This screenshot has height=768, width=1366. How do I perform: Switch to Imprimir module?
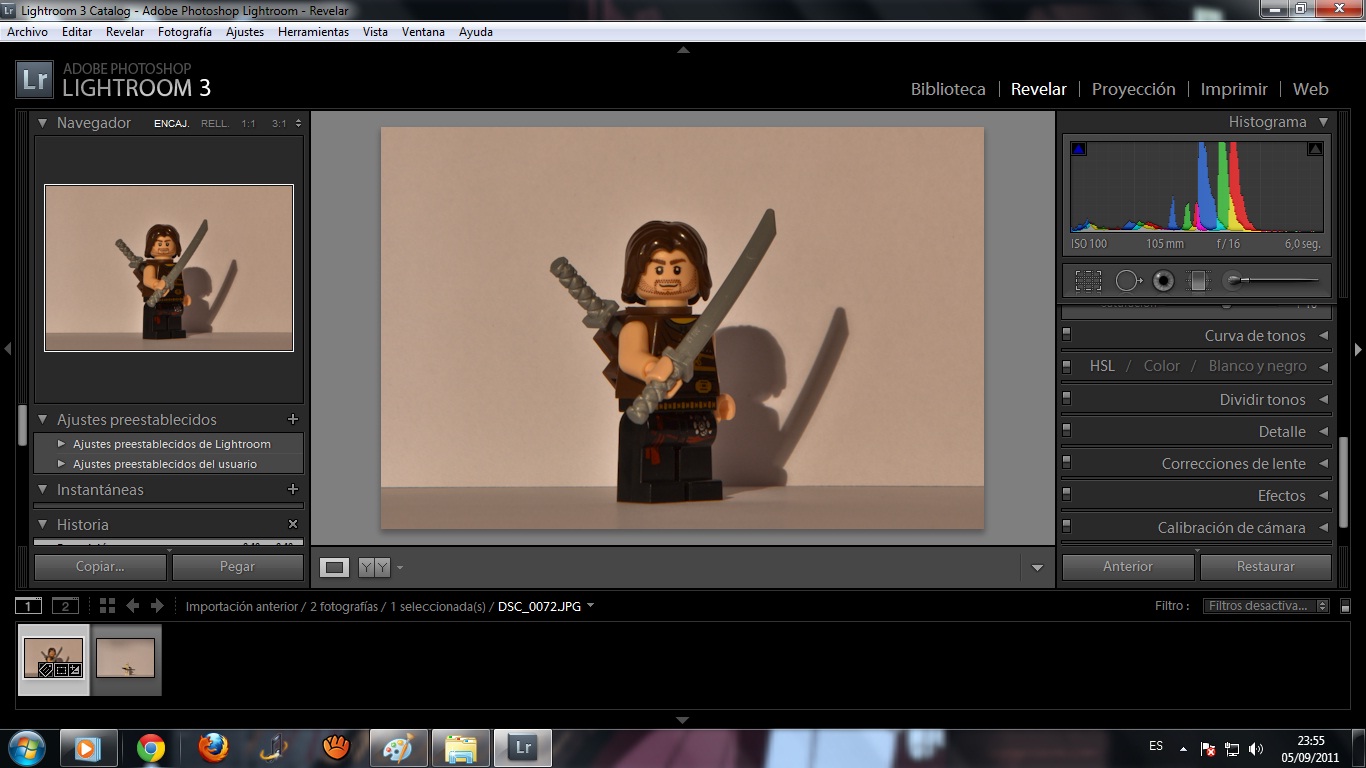[1234, 89]
